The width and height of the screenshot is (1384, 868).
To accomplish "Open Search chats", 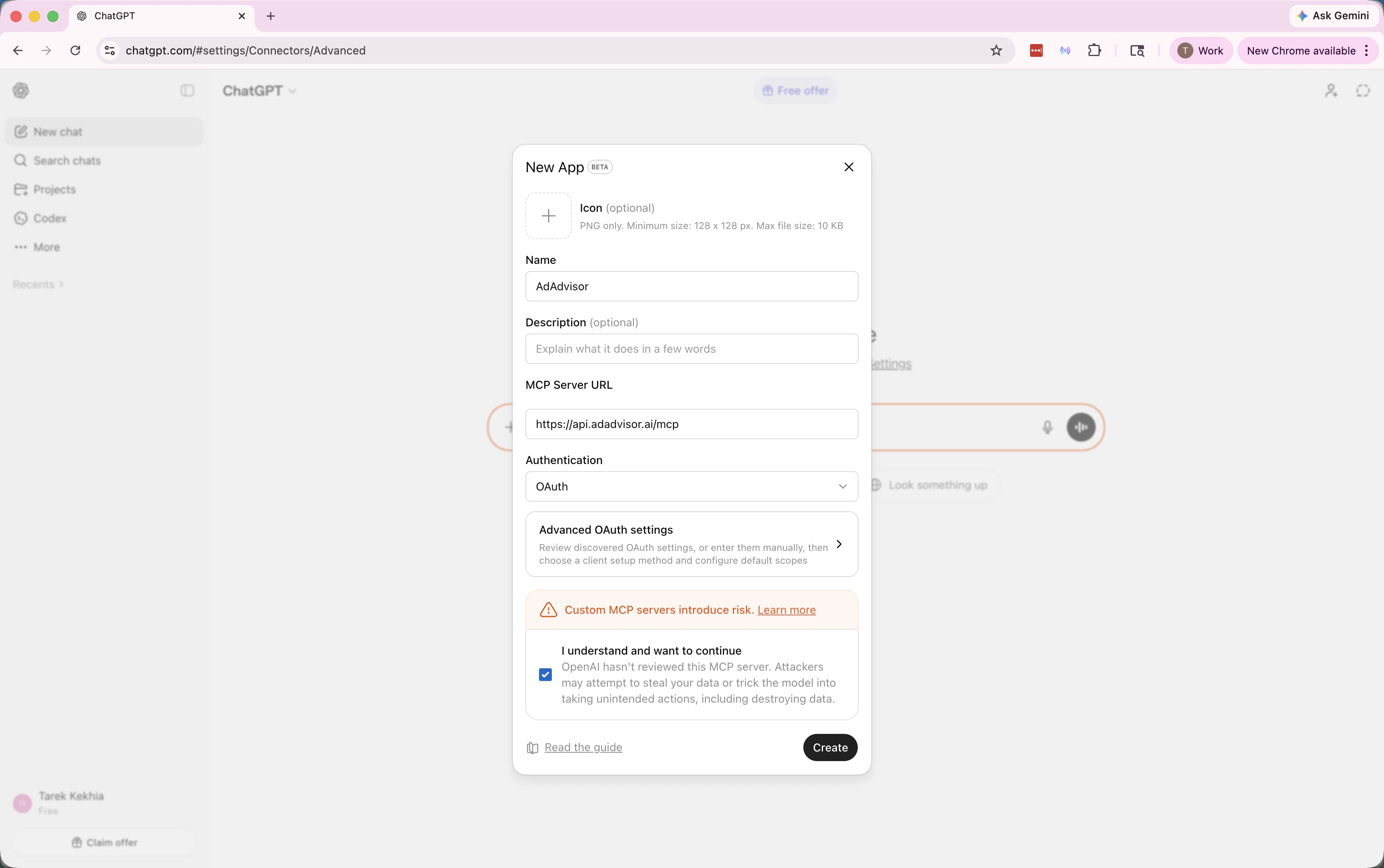I will tap(105, 161).
